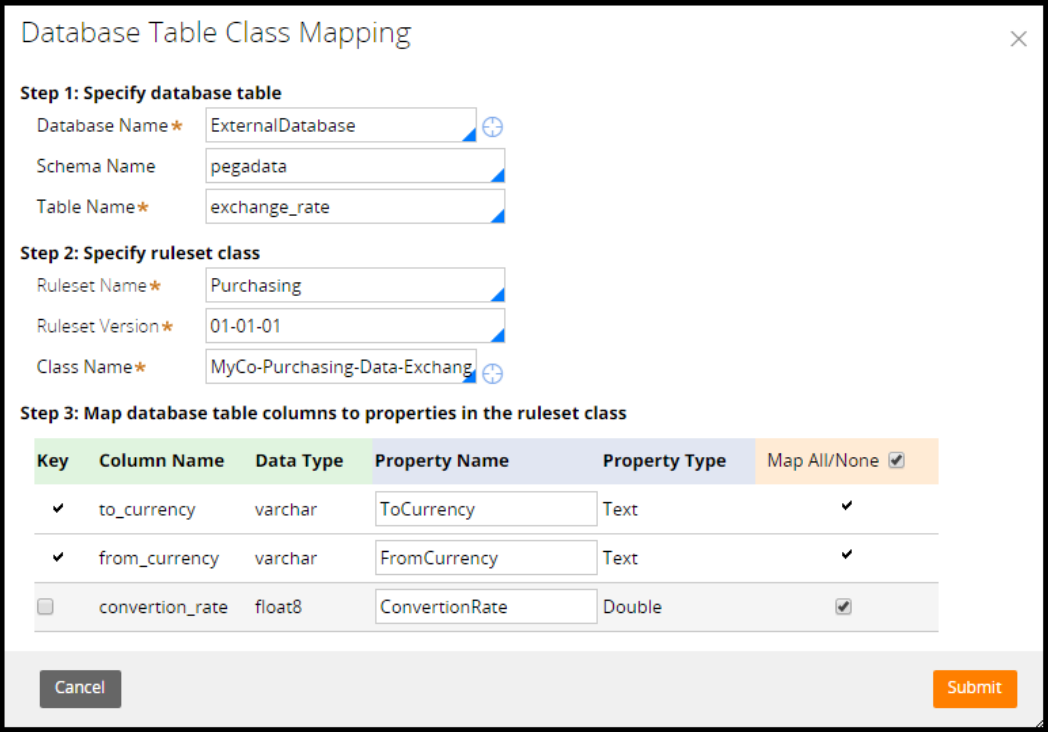Screen dimensions: 1048x732
Task: Expand the Ruleset Name dropdown
Action: 355,286
